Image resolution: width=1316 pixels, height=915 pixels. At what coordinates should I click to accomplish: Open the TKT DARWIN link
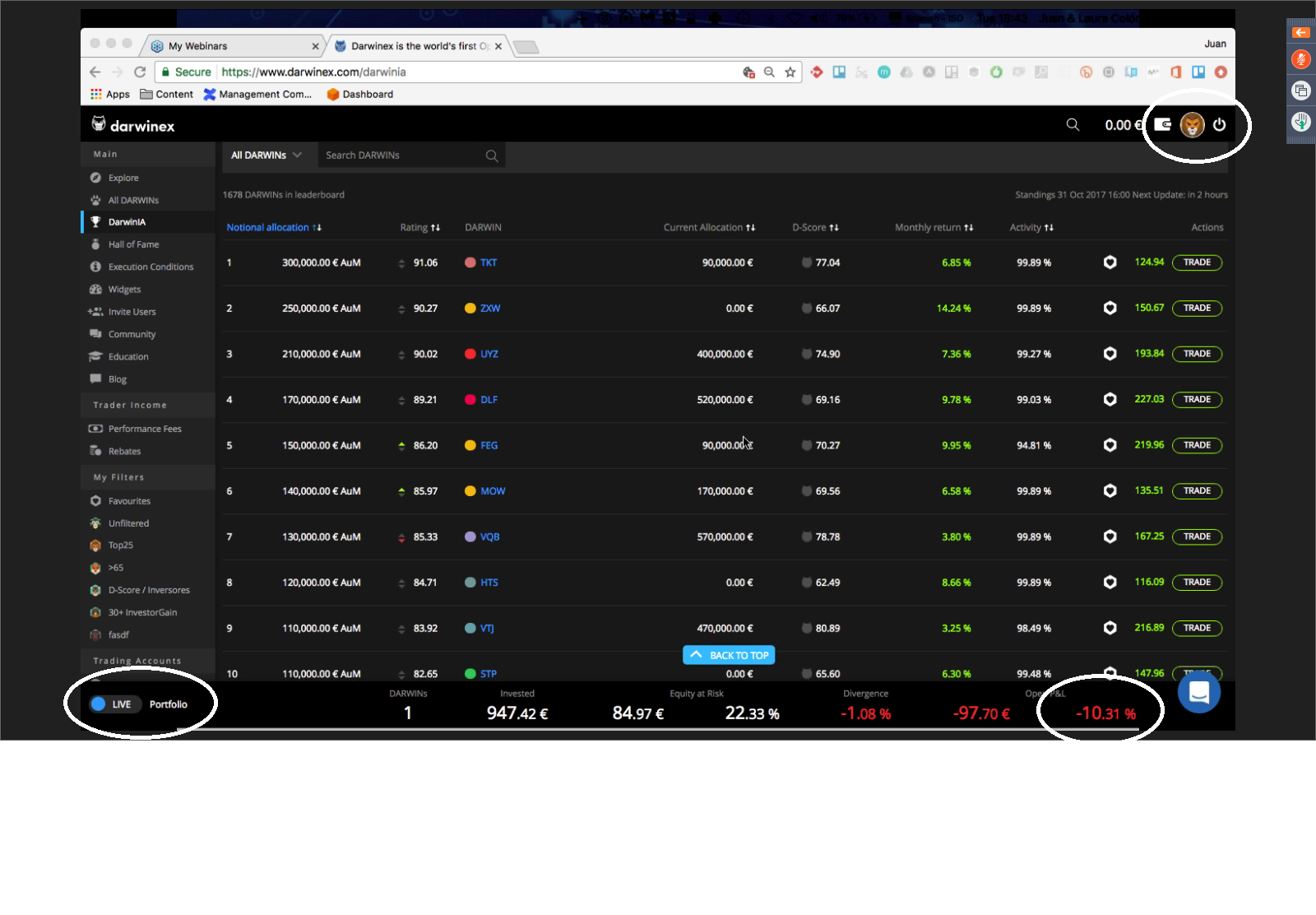click(x=489, y=263)
